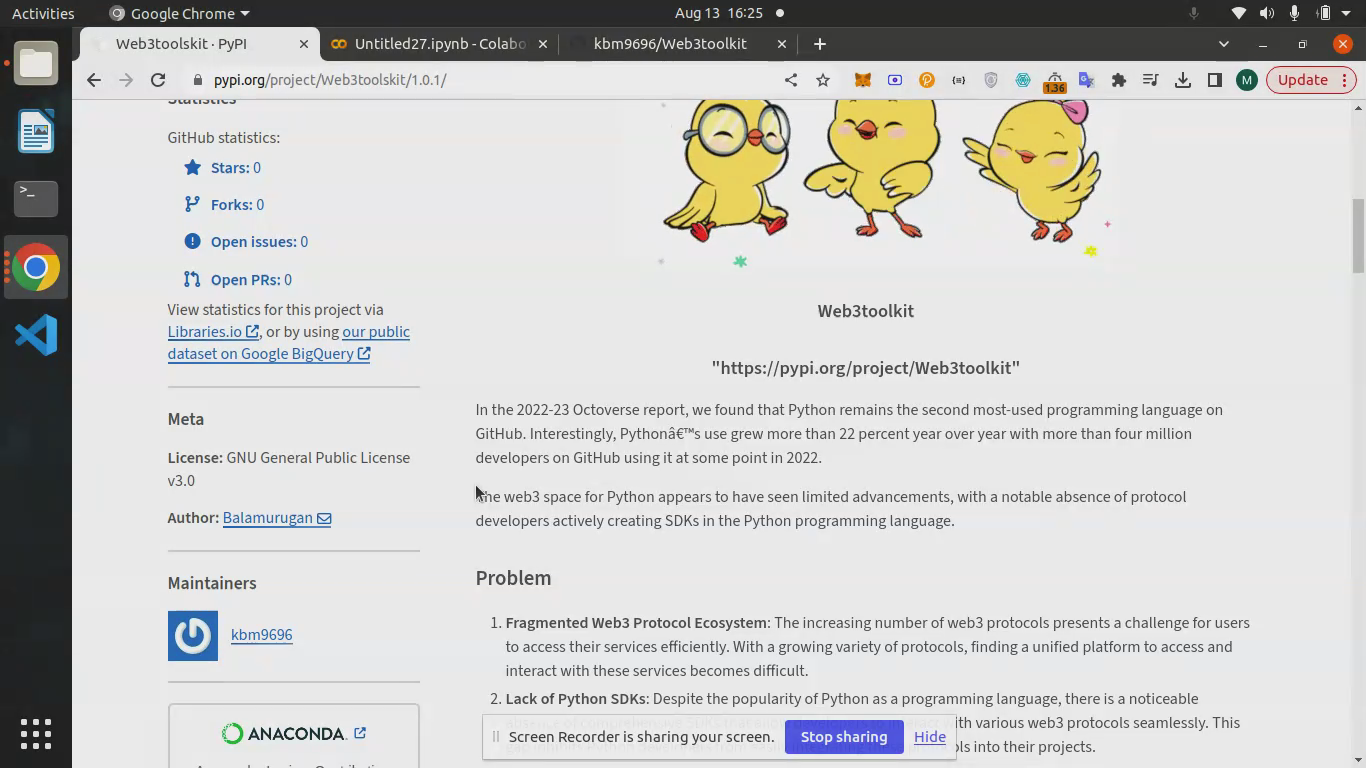Go back to the previous page
Image resolution: width=1366 pixels, height=768 pixels.
click(94, 80)
